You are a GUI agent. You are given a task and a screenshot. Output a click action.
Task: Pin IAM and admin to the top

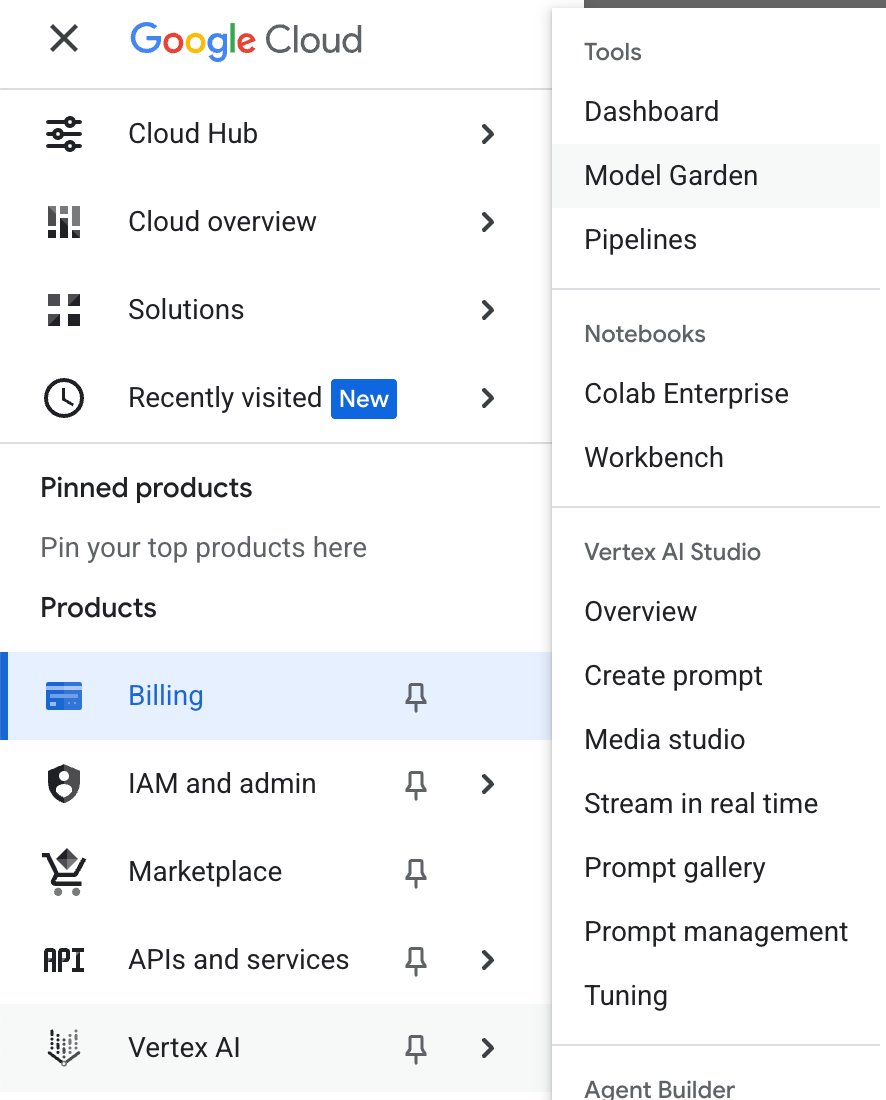point(416,784)
